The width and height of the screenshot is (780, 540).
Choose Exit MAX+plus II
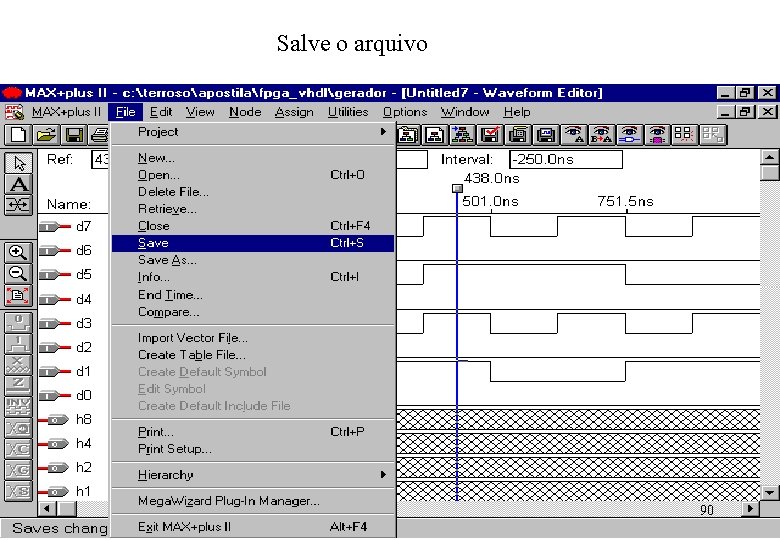pos(253,527)
